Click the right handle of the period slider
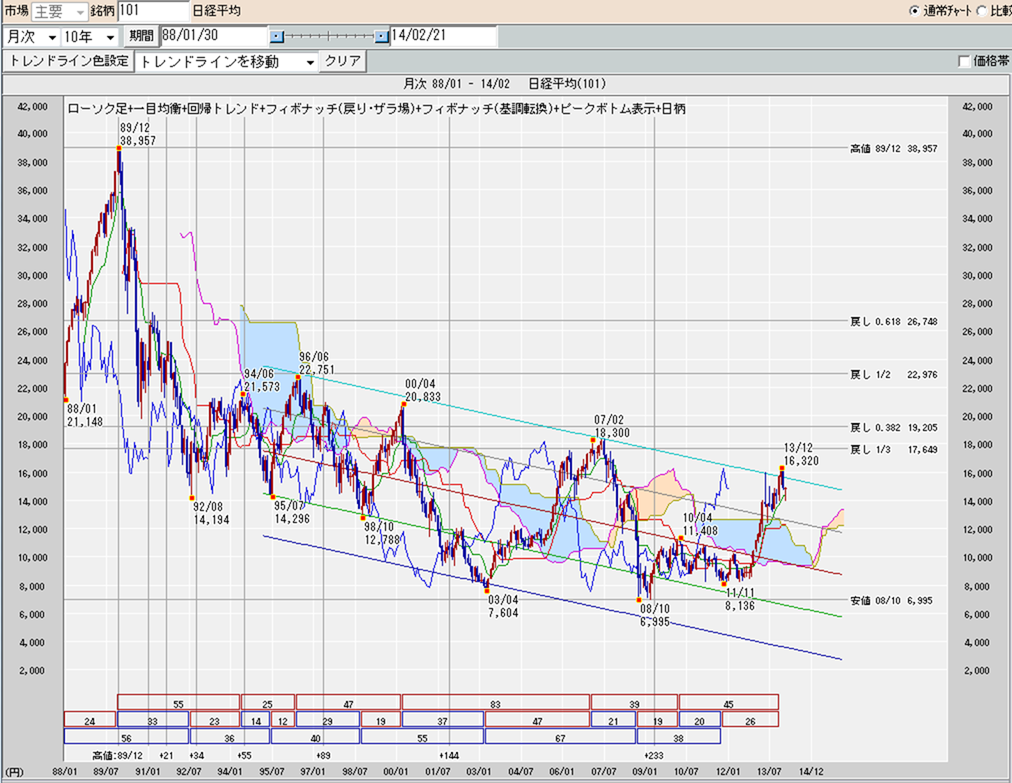The image size is (1012, 783). 381,37
